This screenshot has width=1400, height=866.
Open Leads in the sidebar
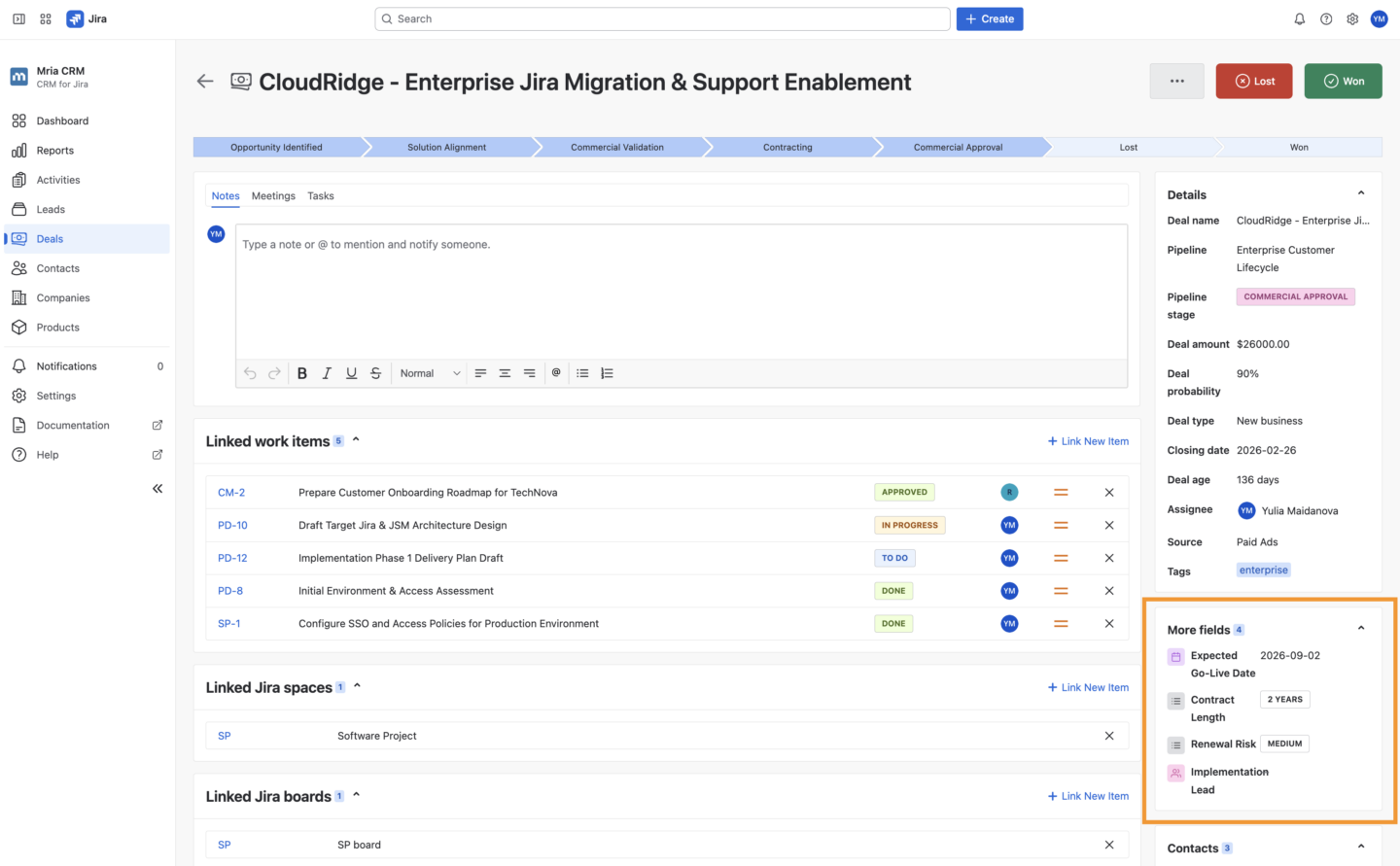(x=87, y=210)
